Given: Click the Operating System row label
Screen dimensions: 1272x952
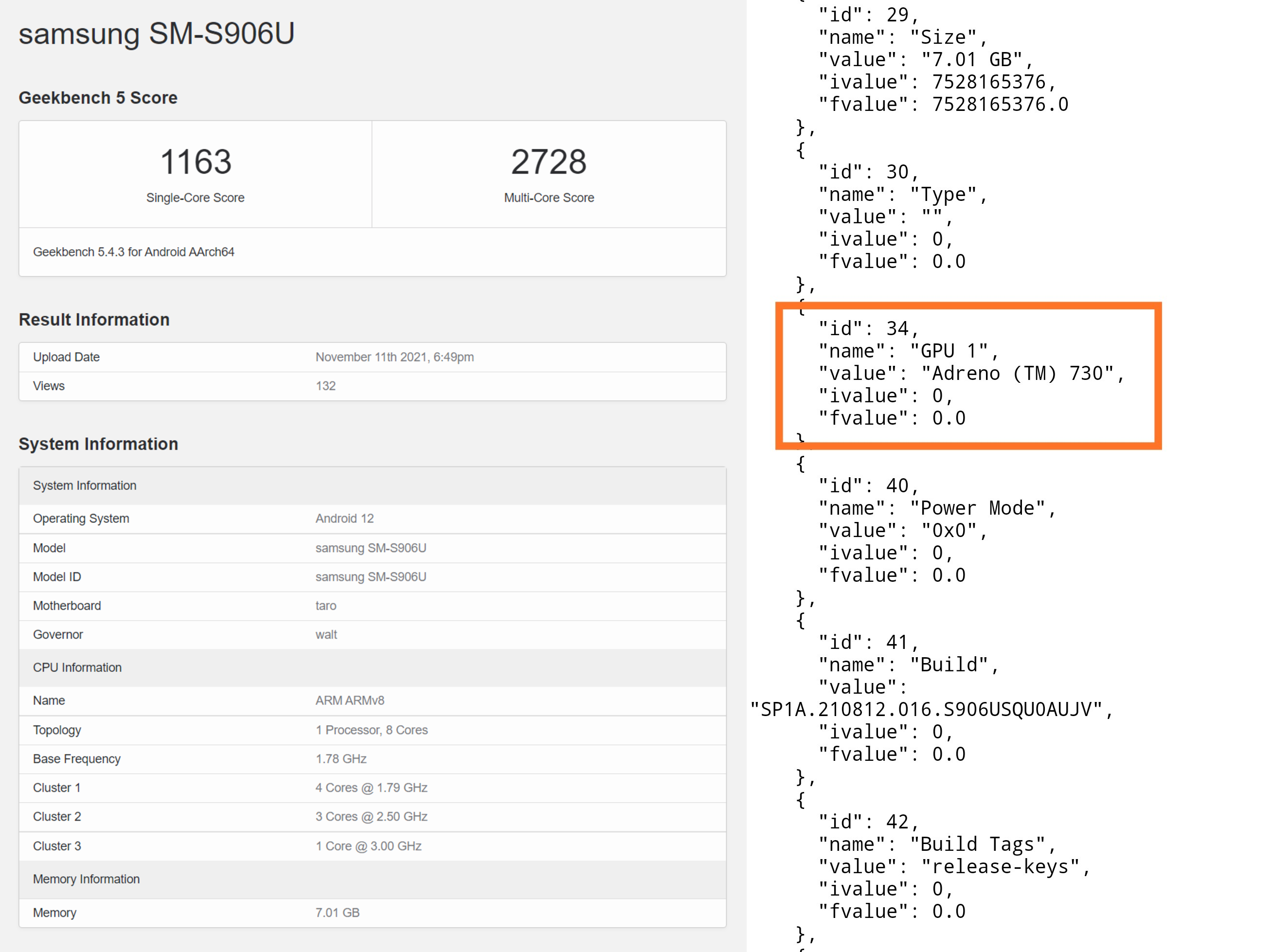Looking at the screenshot, I should click(81, 519).
